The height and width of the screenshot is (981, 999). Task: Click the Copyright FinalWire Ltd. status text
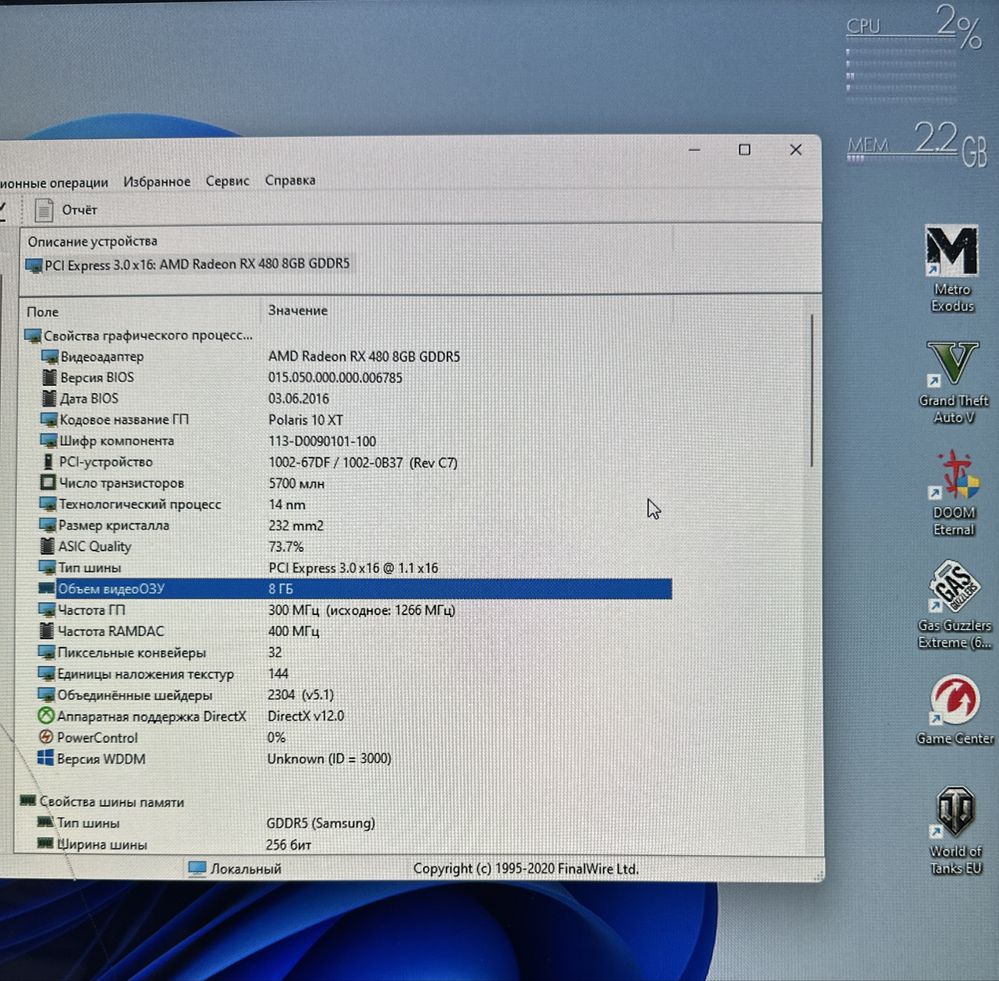pos(526,869)
